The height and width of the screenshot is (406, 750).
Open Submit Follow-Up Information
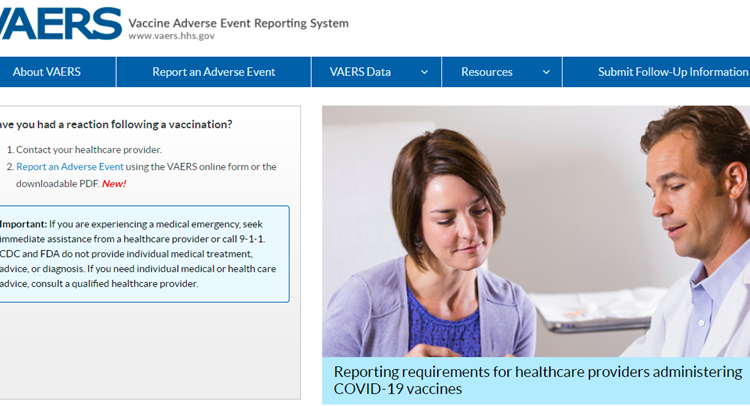pos(673,72)
